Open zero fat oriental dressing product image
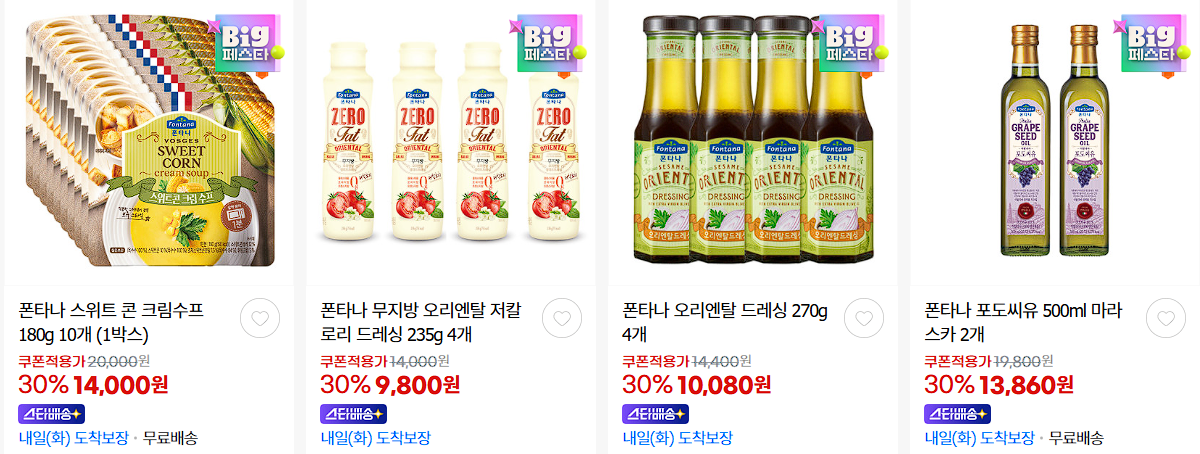This screenshot has height=454, width=1200. (x=451, y=141)
